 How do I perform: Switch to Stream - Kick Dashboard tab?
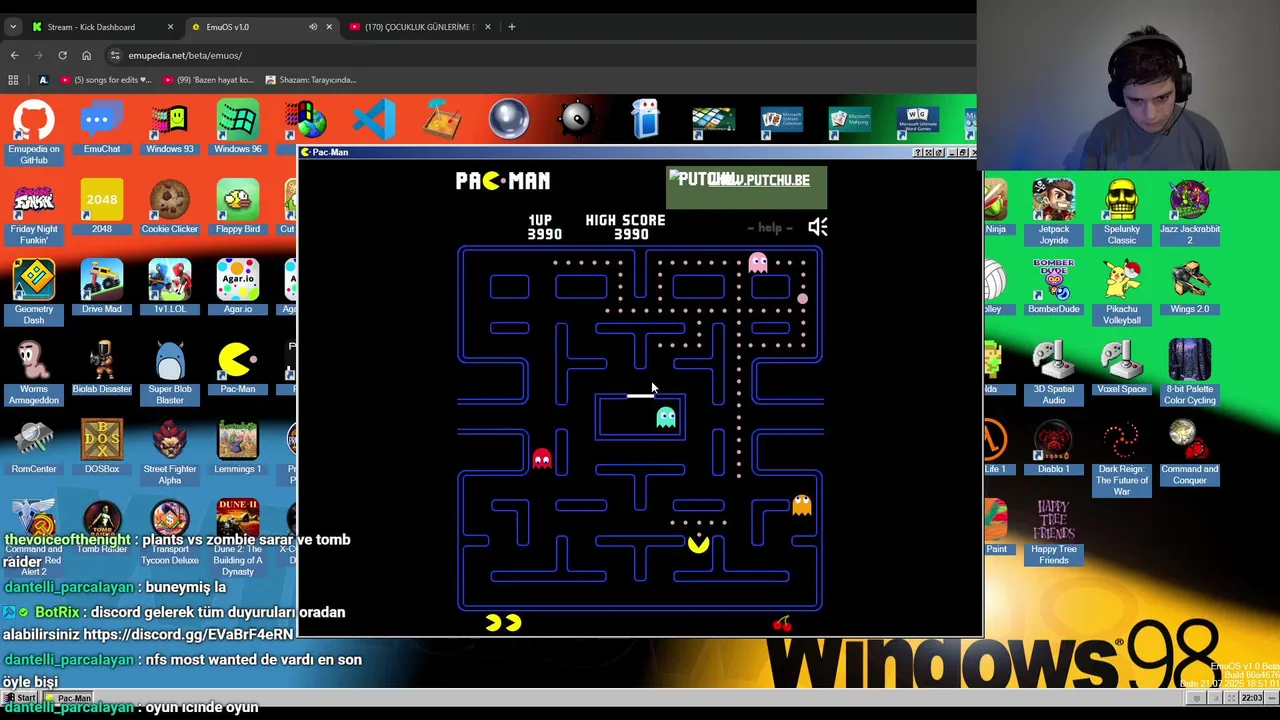(91, 27)
